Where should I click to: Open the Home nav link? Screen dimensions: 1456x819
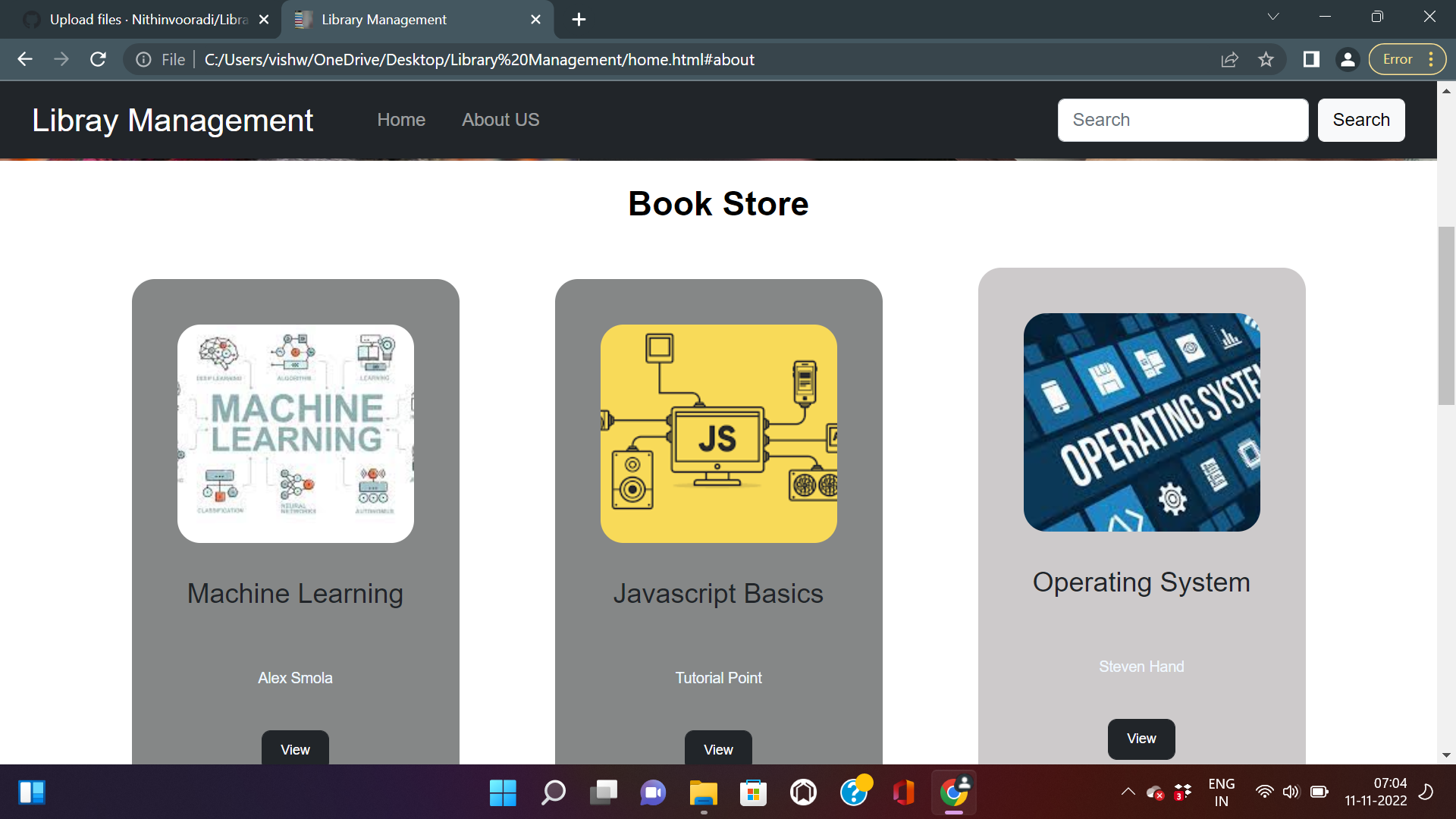coord(401,120)
